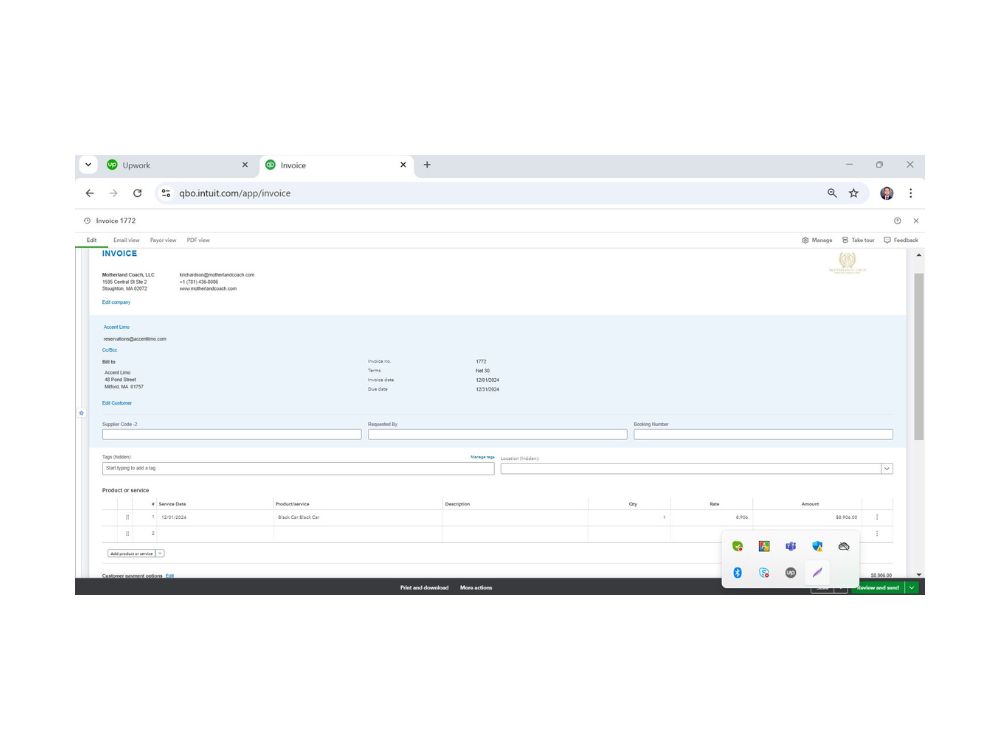Click the Add product or service button

click(131, 554)
